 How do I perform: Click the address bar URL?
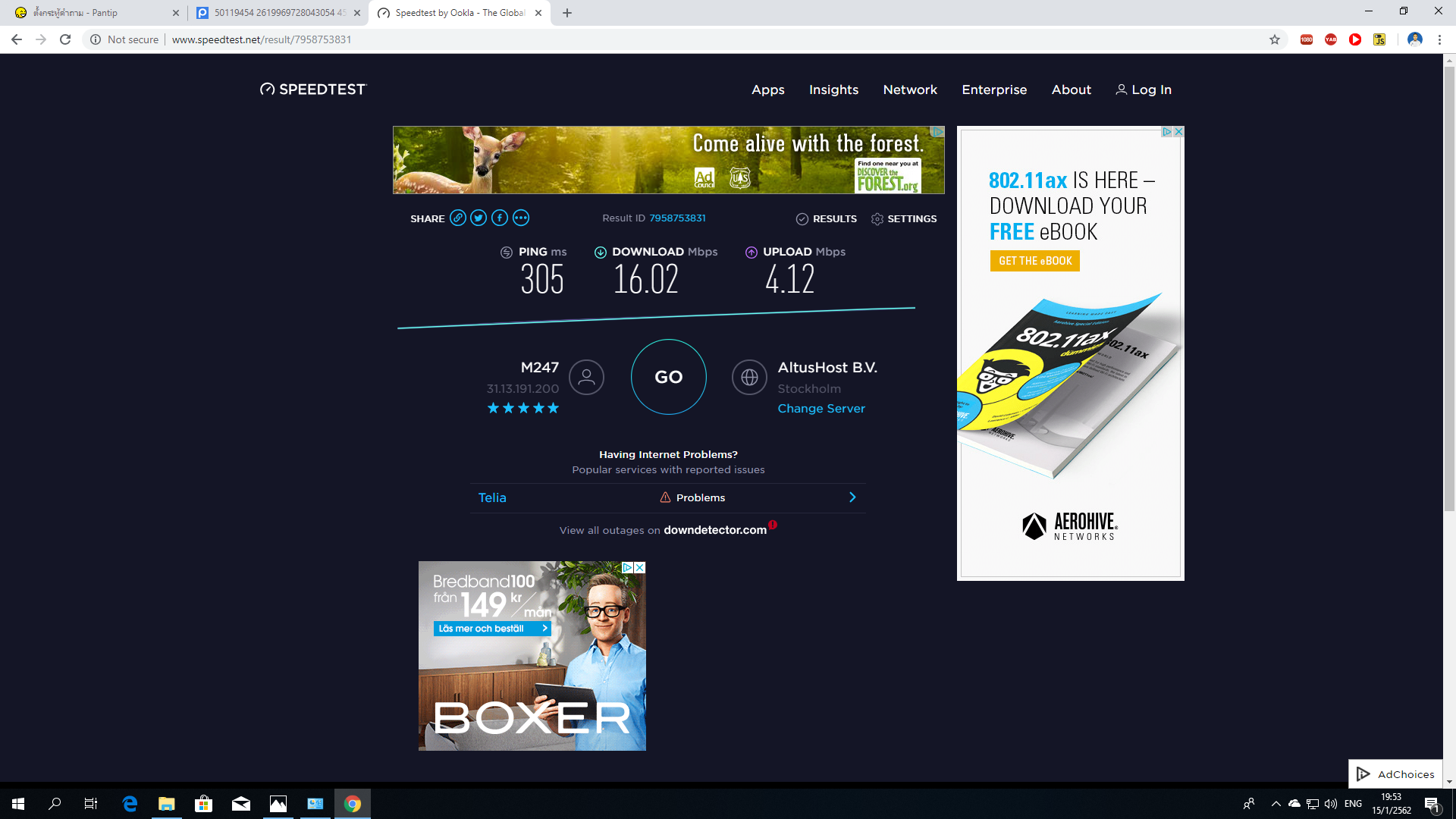click(x=262, y=39)
